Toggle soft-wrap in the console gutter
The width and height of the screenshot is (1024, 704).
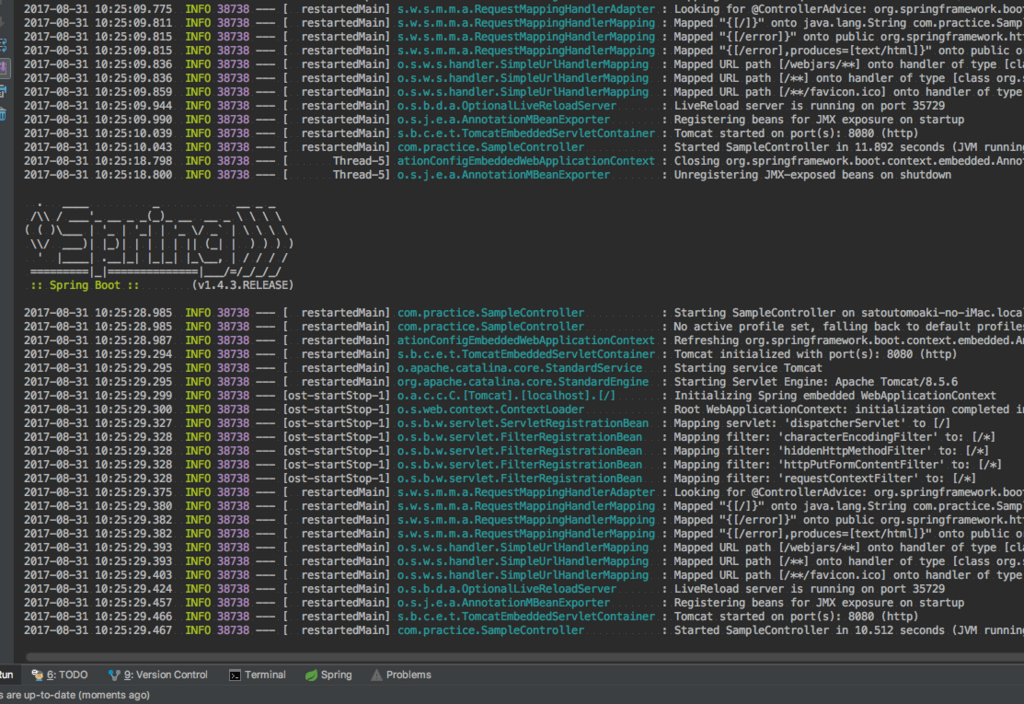click(3, 45)
